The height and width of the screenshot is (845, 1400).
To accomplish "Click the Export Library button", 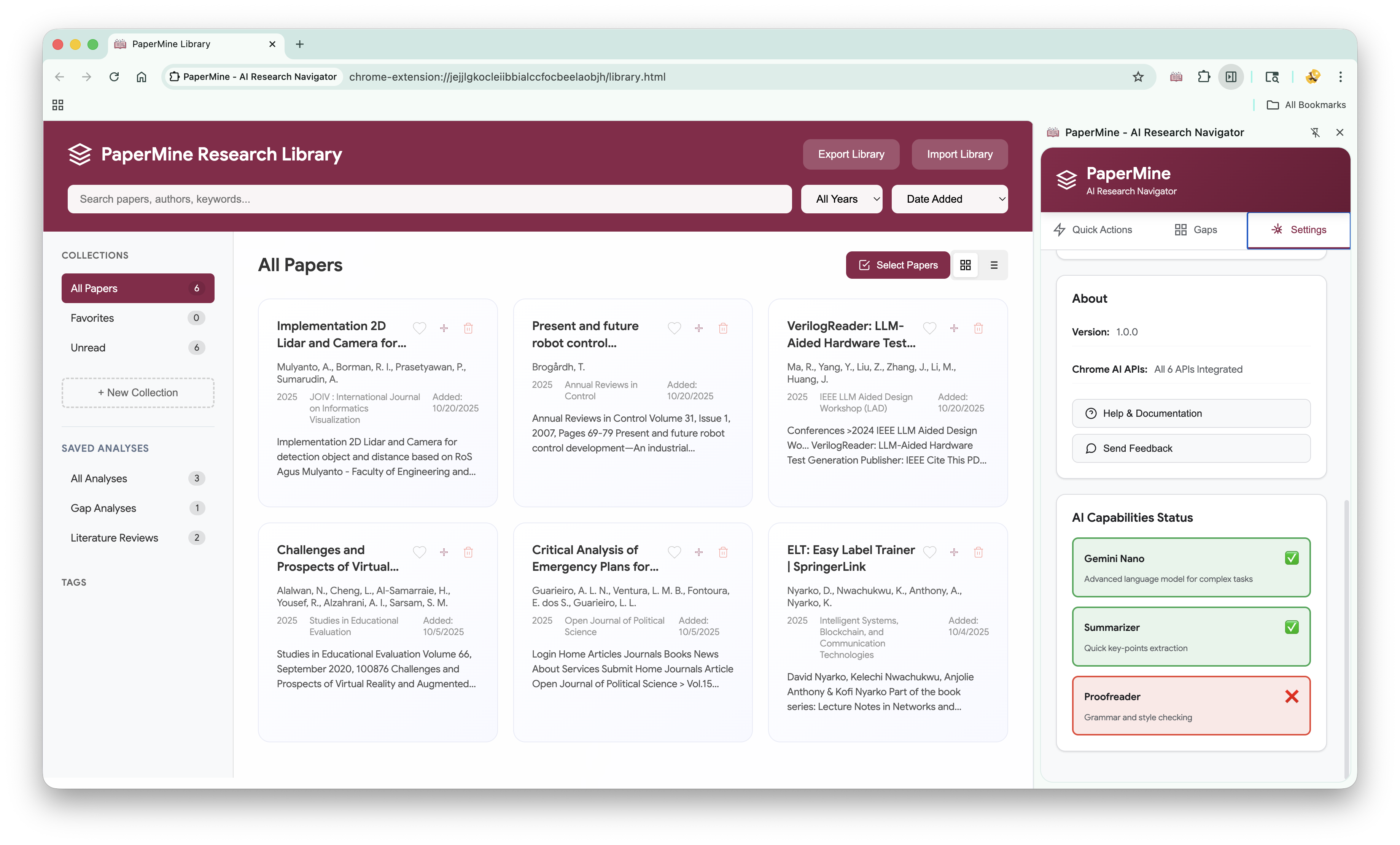I will point(851,154).
